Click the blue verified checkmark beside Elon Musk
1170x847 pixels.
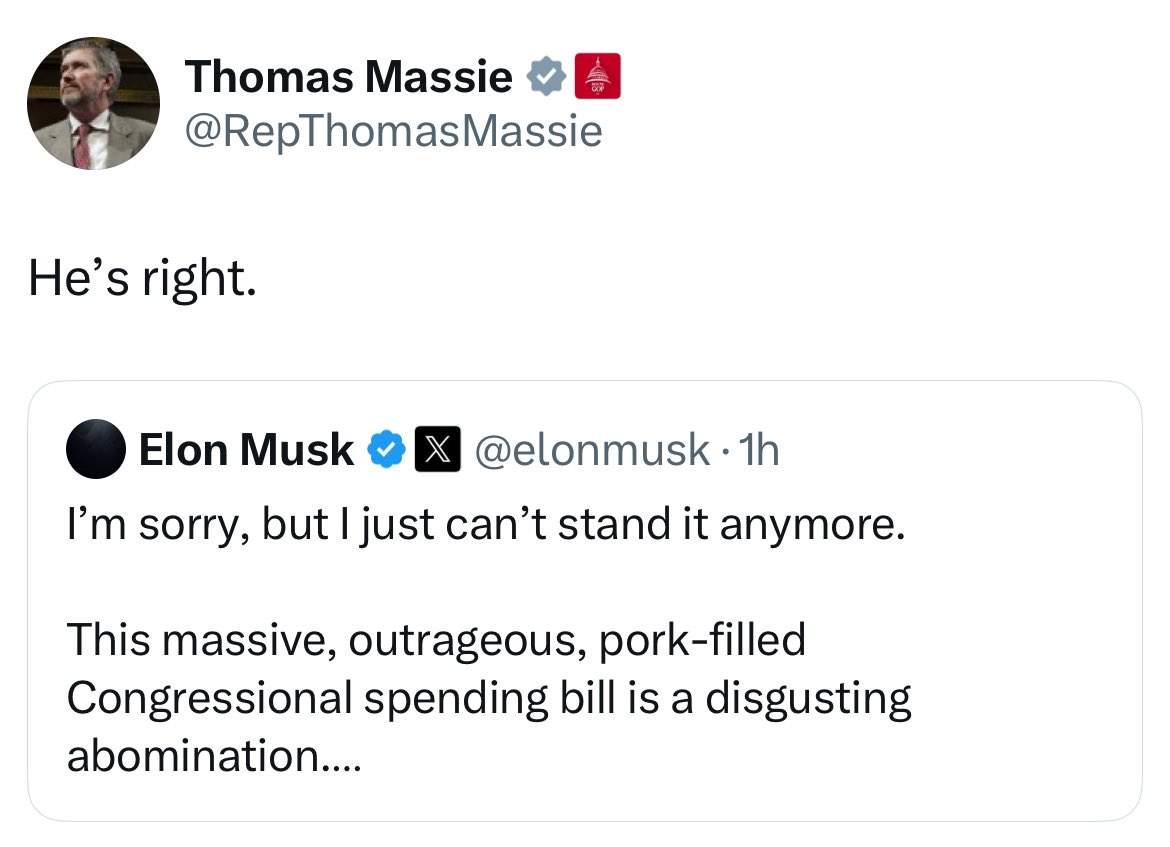(387, 450)
